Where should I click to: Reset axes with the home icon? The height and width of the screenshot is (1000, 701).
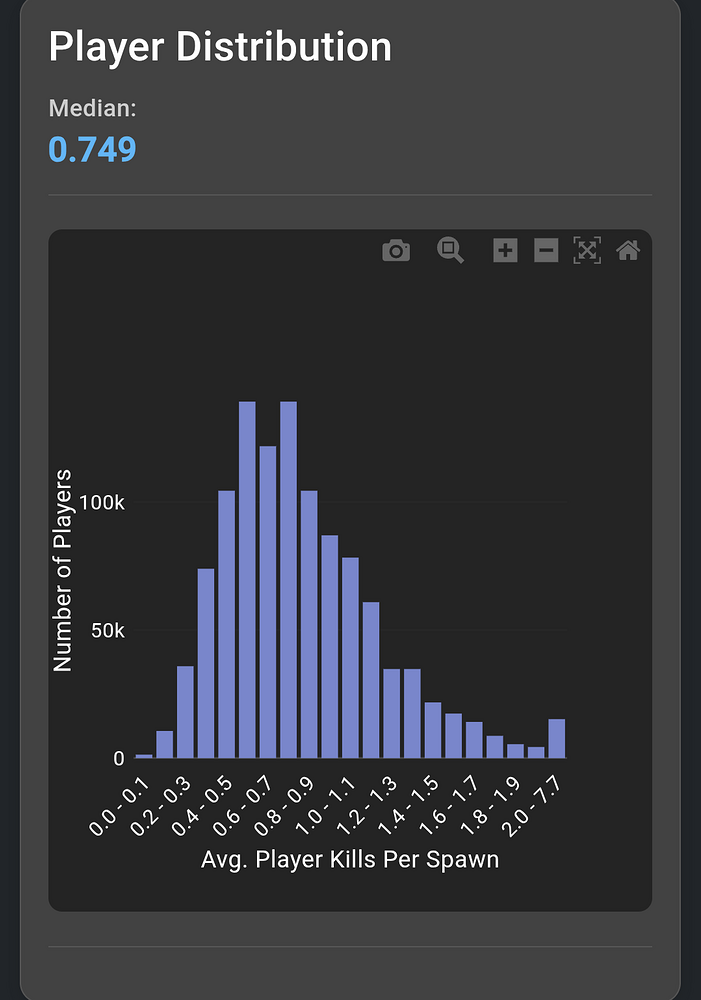coord(627,250)
